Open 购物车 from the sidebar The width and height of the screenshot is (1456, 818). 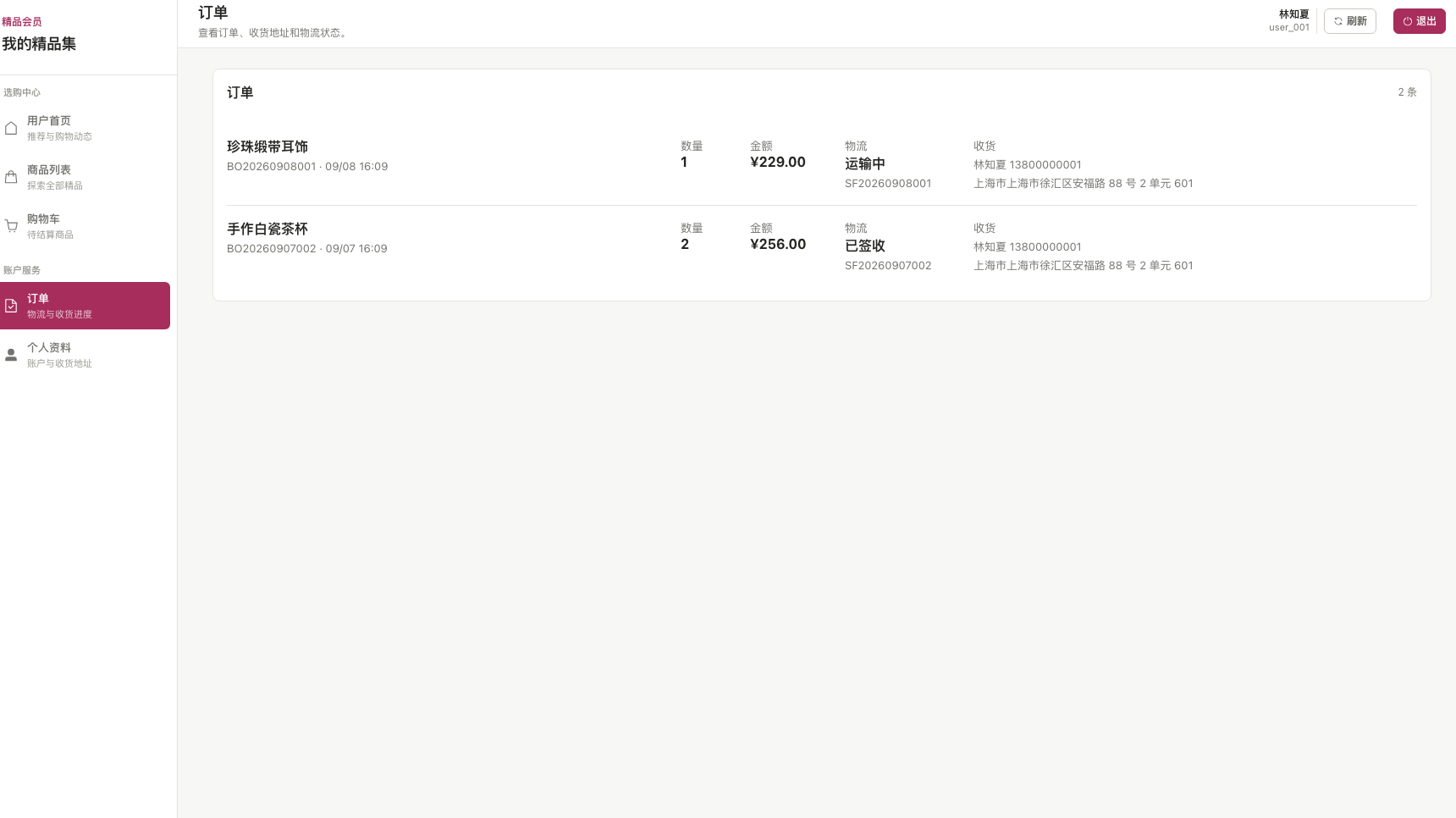(85, 226)
